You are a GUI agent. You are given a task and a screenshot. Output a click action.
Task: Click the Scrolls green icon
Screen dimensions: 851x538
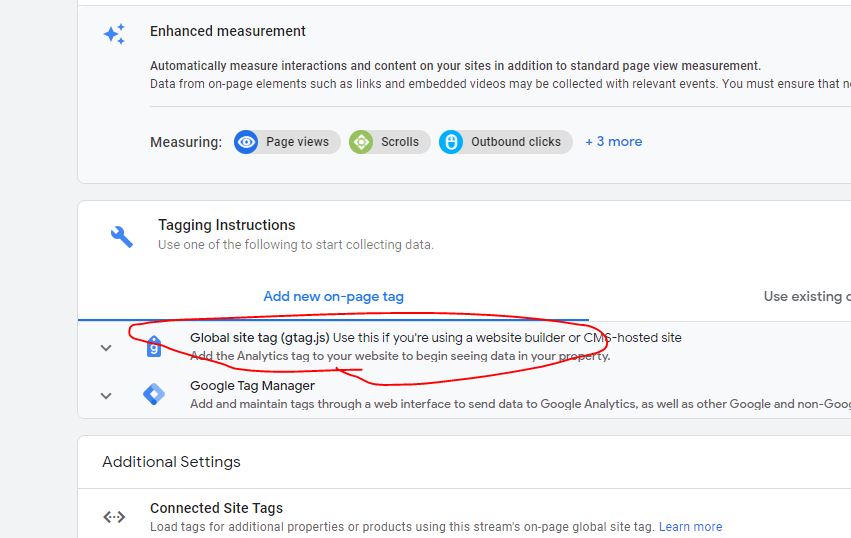361,142
